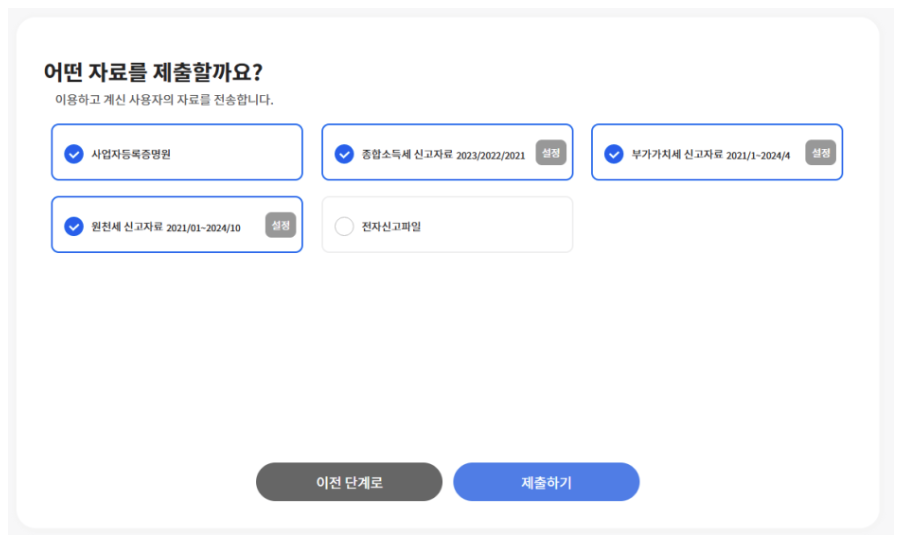898x540 pixels.
Task: Click the 부가가치세 신고자료 label
Action: 677,154
